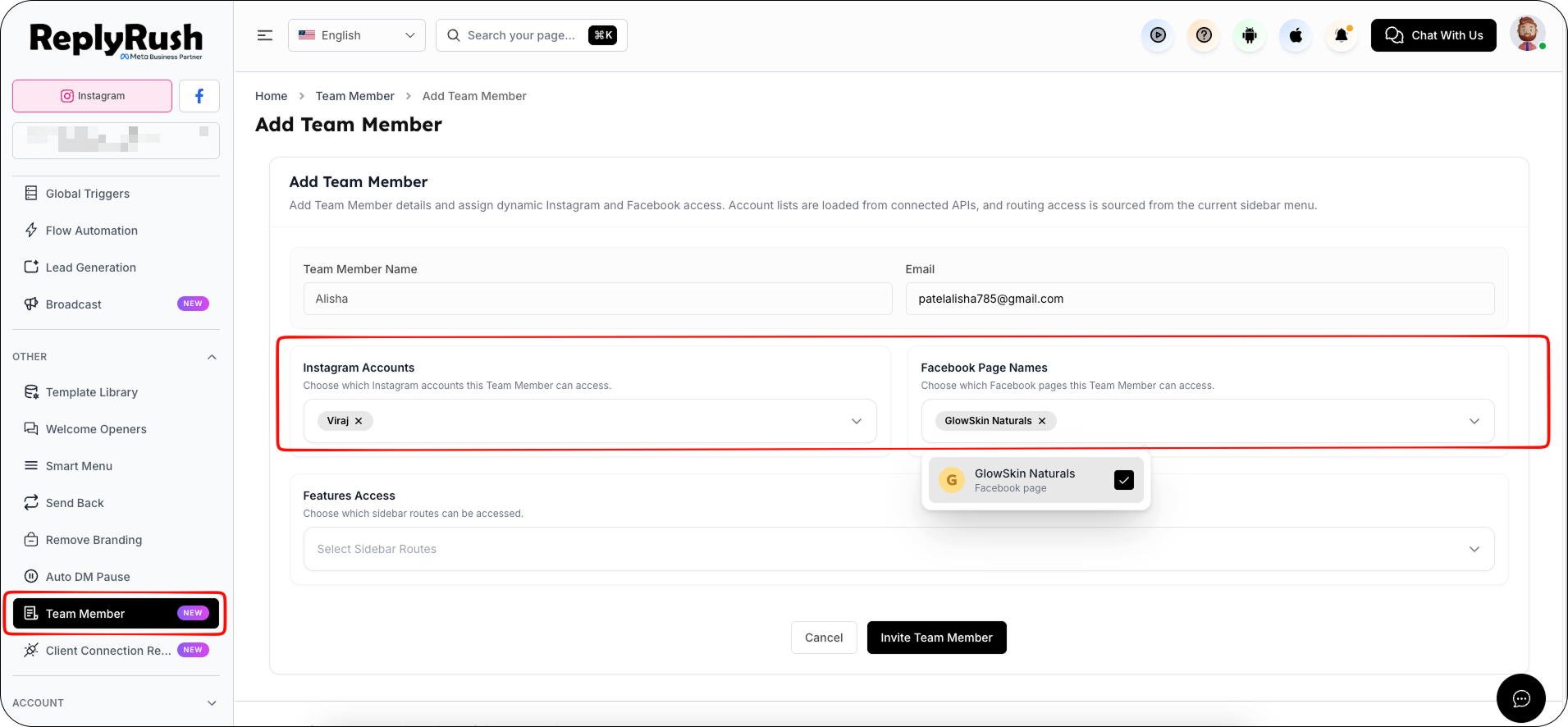Viewport: 1568px width, 727px height.
Task: Go to Flow Automation
Action: pyautogui.click(x=116, y=230)
